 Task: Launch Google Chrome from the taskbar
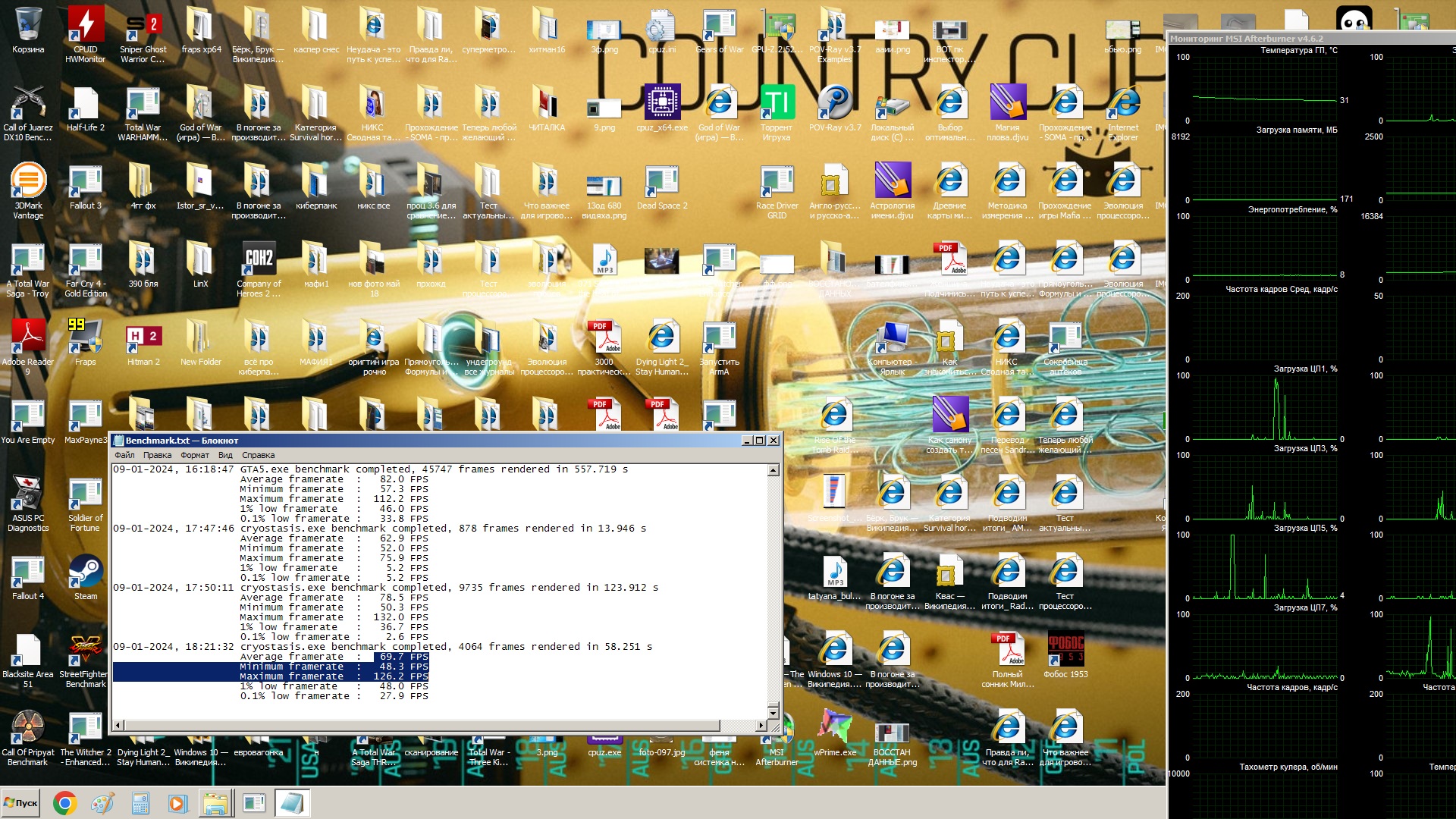pos(64,803)
